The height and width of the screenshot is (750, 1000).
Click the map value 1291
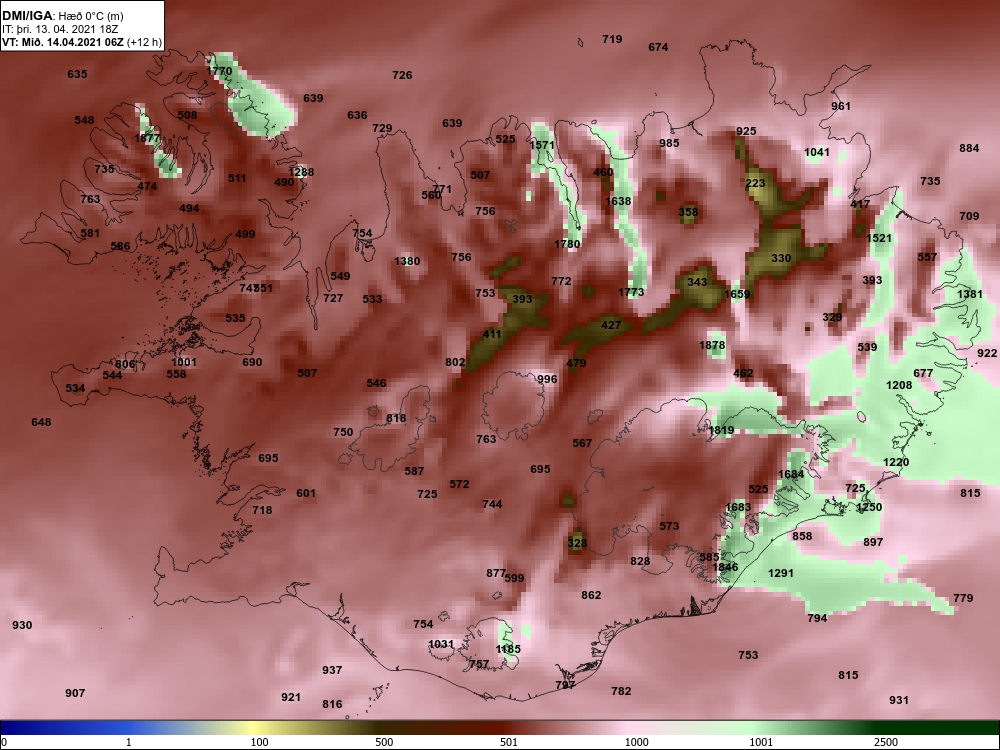click(x=781, y=573)
